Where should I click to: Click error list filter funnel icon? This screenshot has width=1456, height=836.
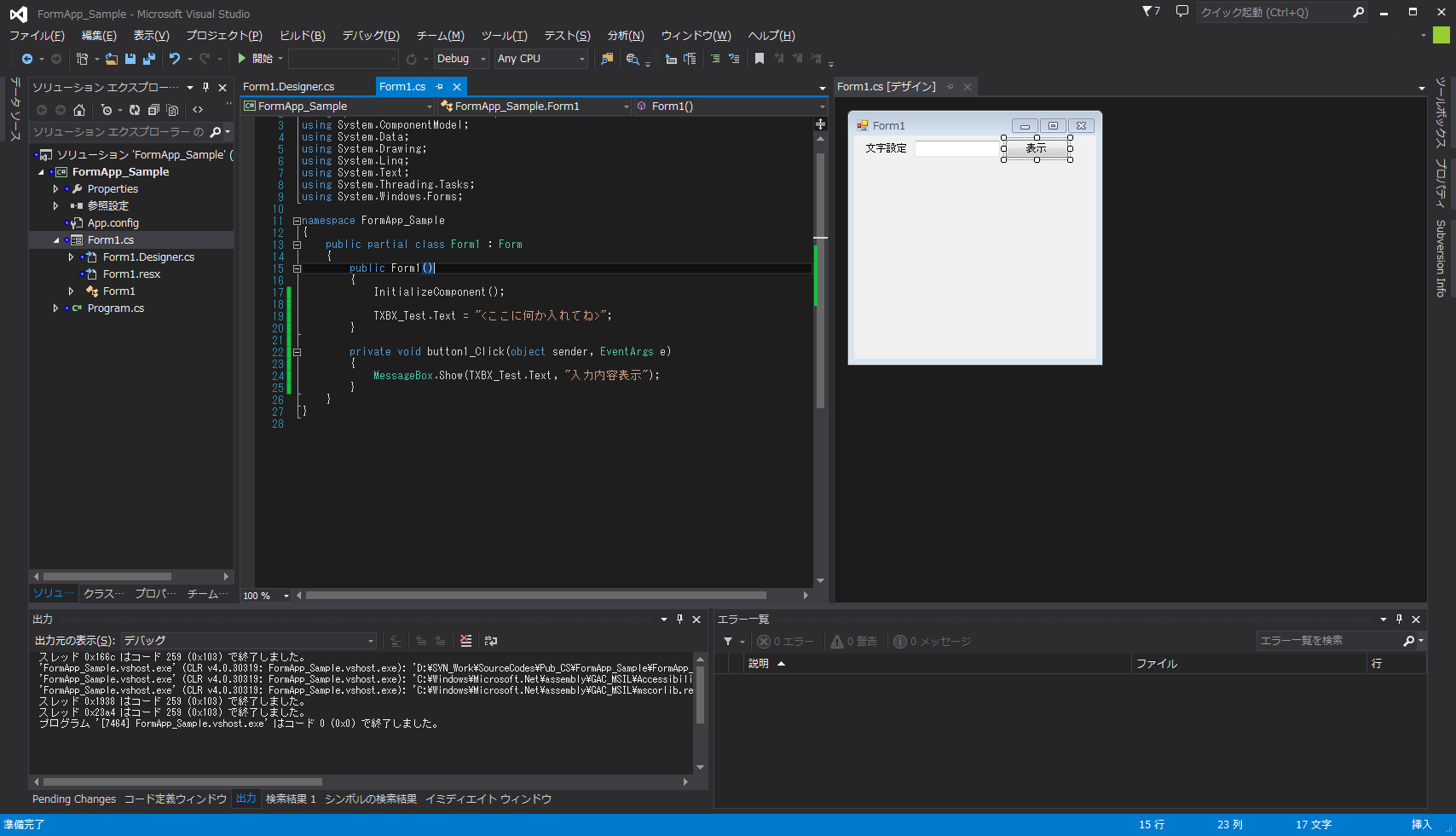pos(728,641)
